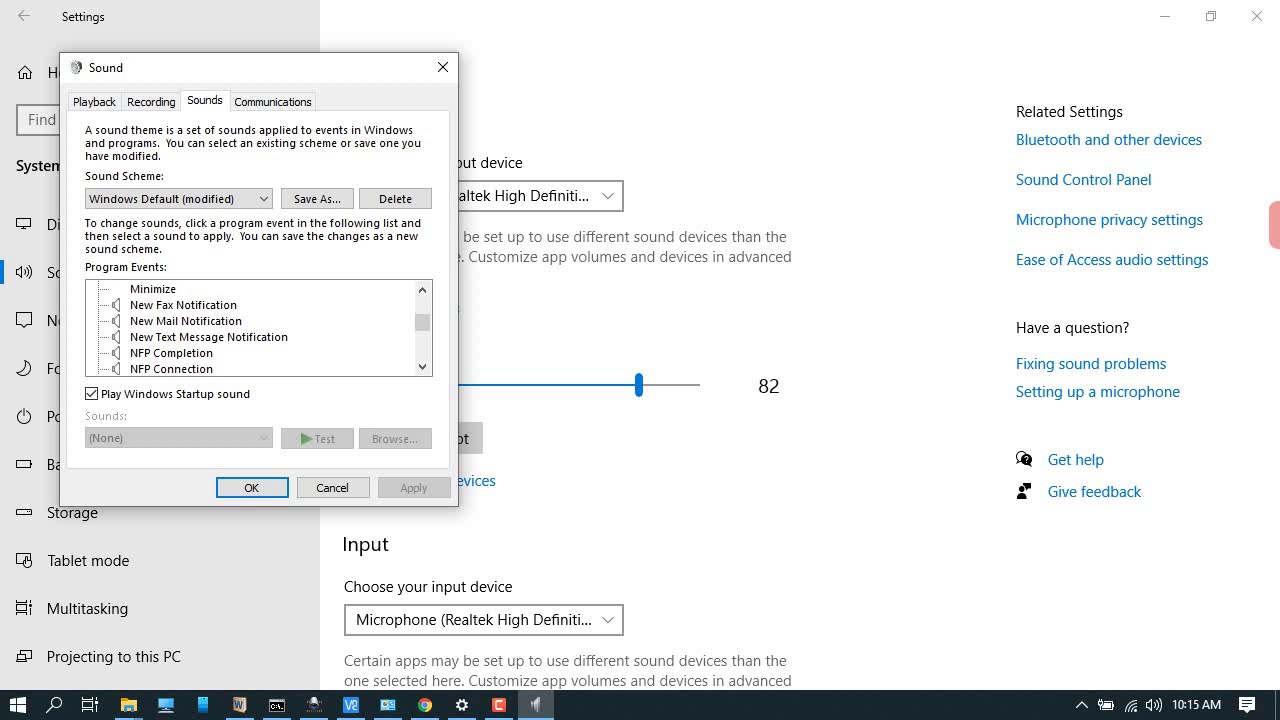Open Command Prompt from the taskbar
Screen dimensions: 1280x720
[x=276, y=705]
